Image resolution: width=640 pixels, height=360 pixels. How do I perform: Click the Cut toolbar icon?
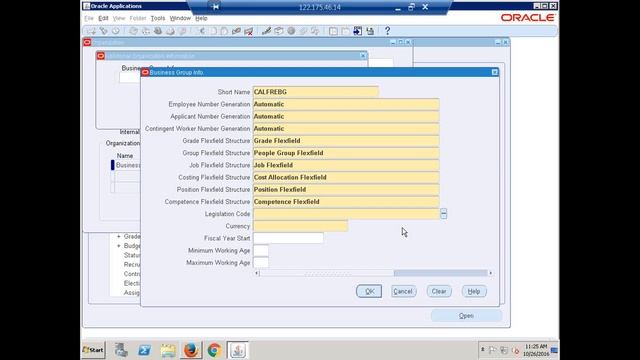(x=201, y=31)
